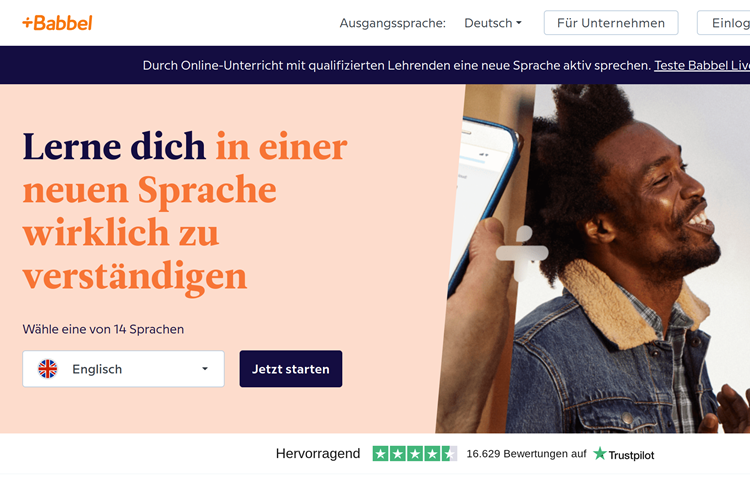Image resolution: width=750 pixels, height=495 pixels.
Task: Click the orange plus sign in Babbel logo
Action: (x=27, y=22)
